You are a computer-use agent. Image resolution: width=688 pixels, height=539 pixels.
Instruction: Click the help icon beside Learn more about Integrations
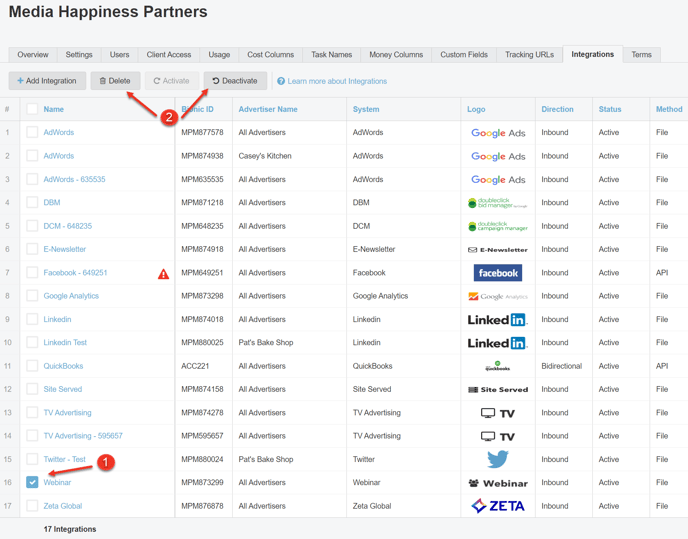281,81
